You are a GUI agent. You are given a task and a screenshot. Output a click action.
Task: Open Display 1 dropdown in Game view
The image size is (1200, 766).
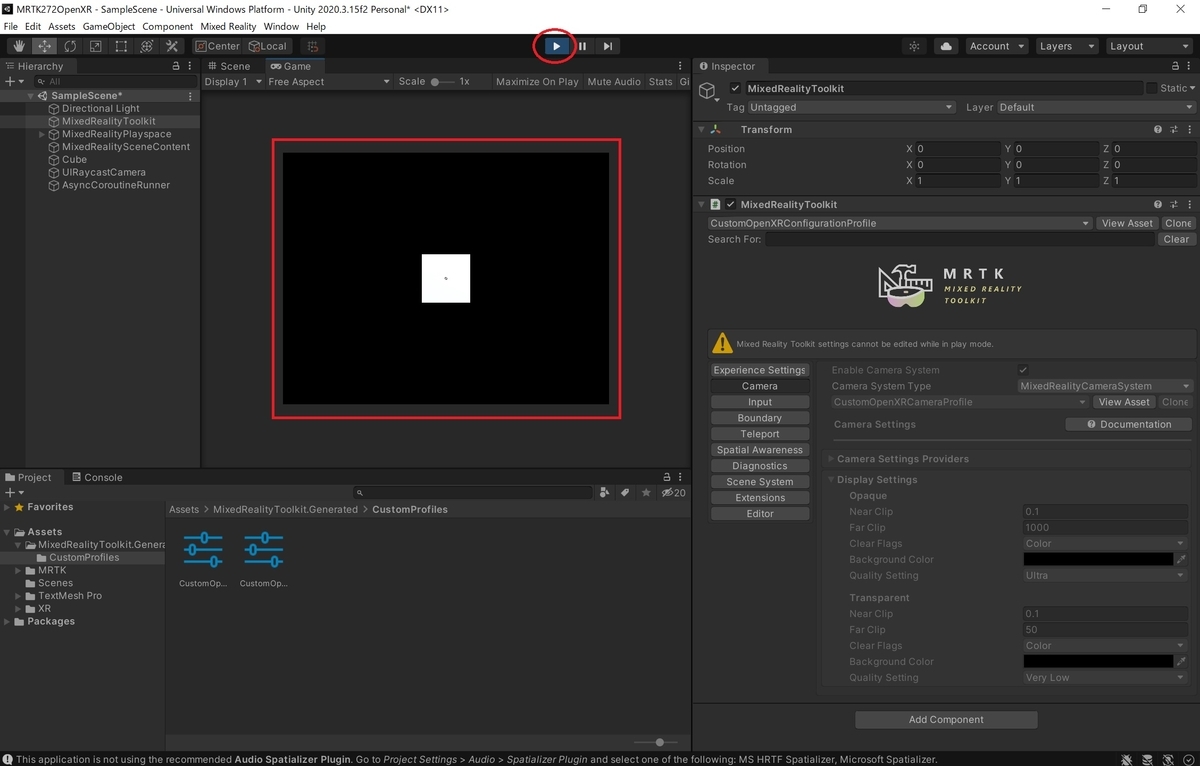tap(233, 82)
